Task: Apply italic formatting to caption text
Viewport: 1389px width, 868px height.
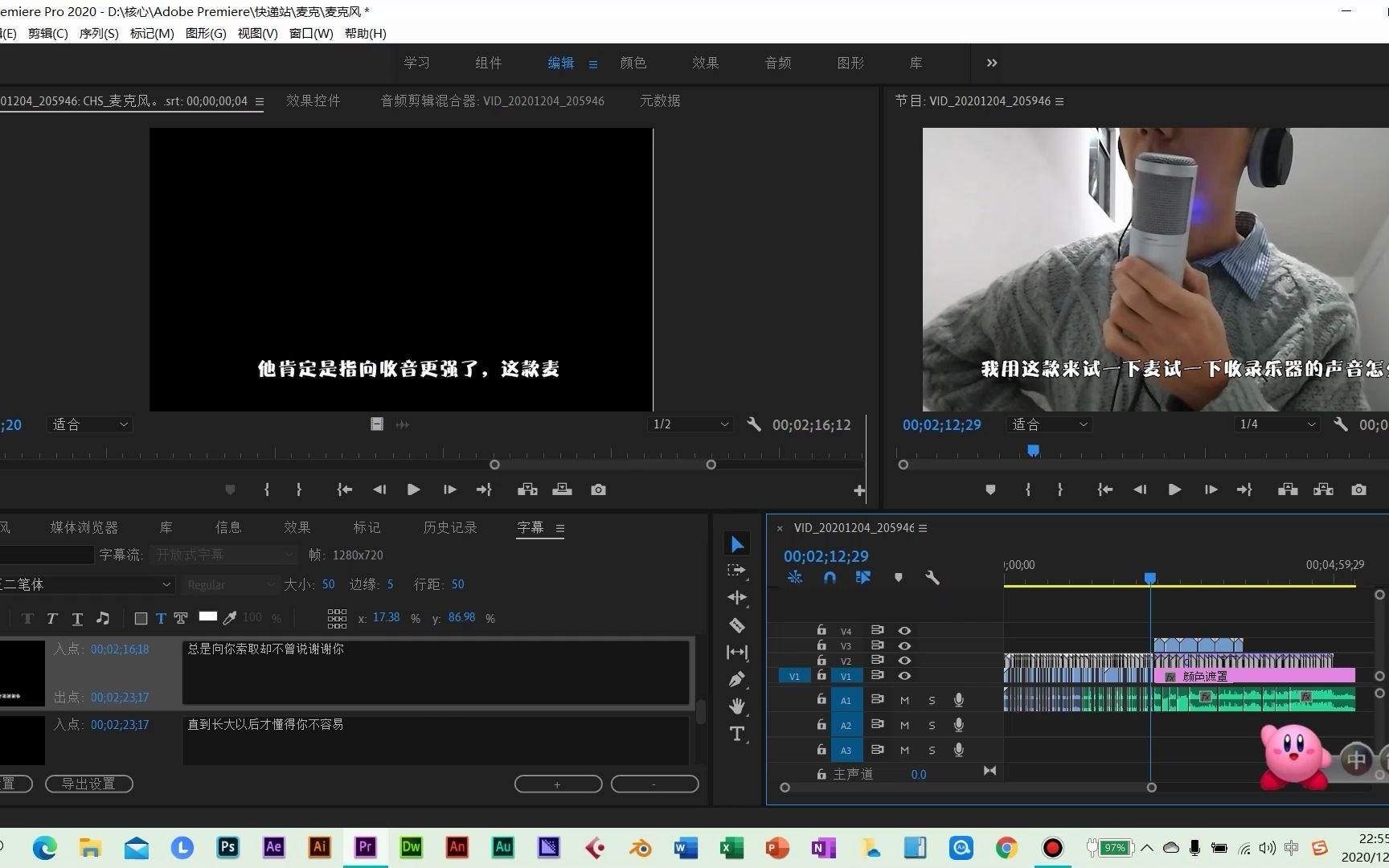Action: 52,618
